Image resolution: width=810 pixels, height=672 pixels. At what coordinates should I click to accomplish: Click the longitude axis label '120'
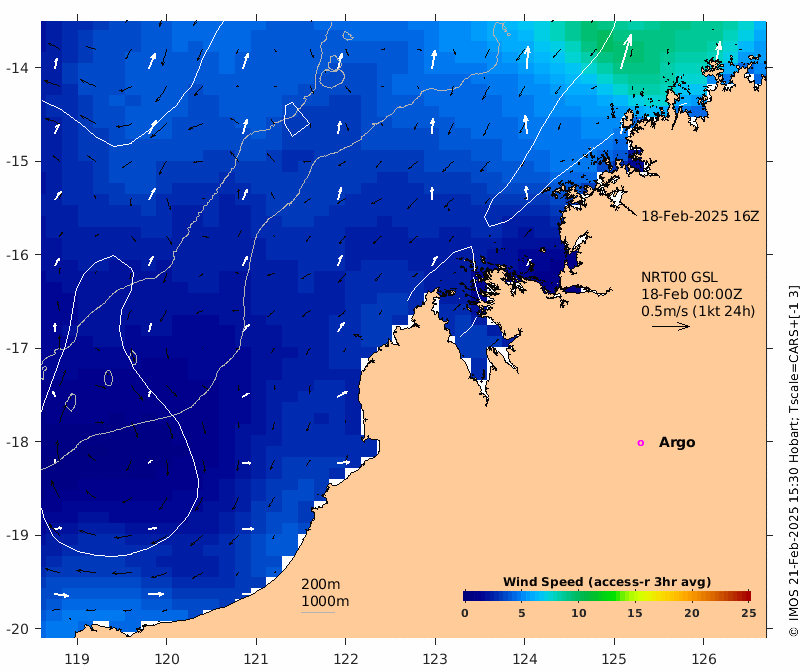click(167, 660)
